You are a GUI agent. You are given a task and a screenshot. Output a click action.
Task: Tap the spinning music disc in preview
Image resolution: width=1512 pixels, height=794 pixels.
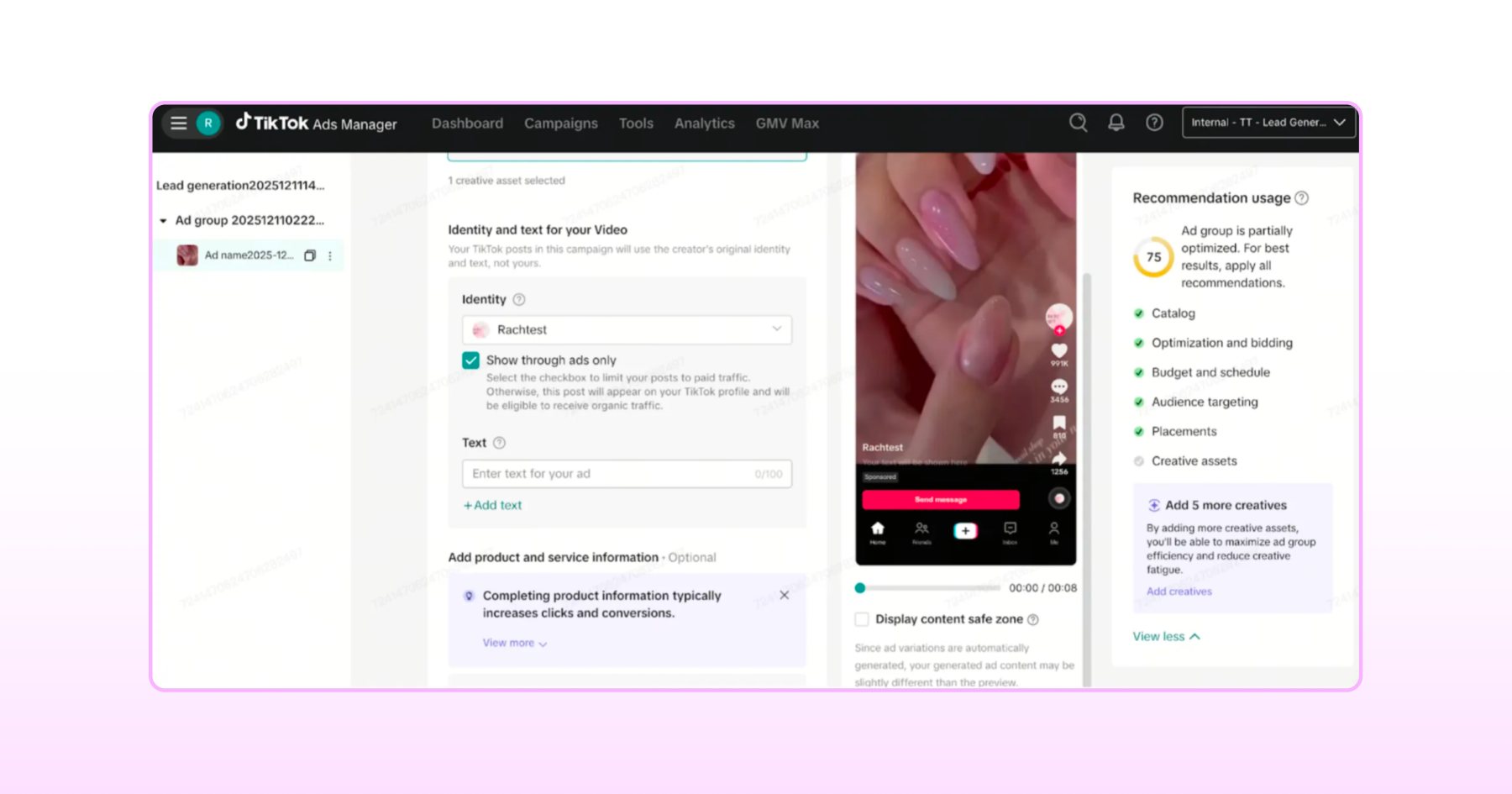point(1059,498)
